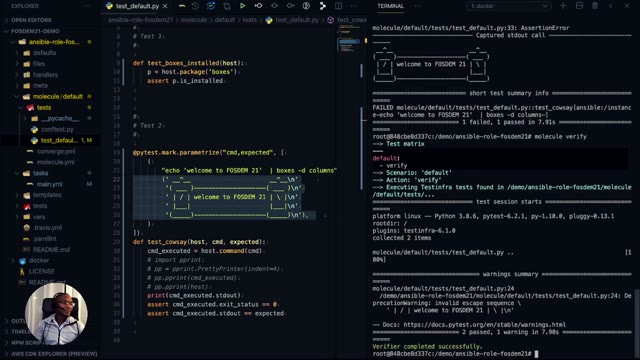Click '@pytest.mark.parametrize' decorator line
640x360 pixels.
[x=208, y=153]
